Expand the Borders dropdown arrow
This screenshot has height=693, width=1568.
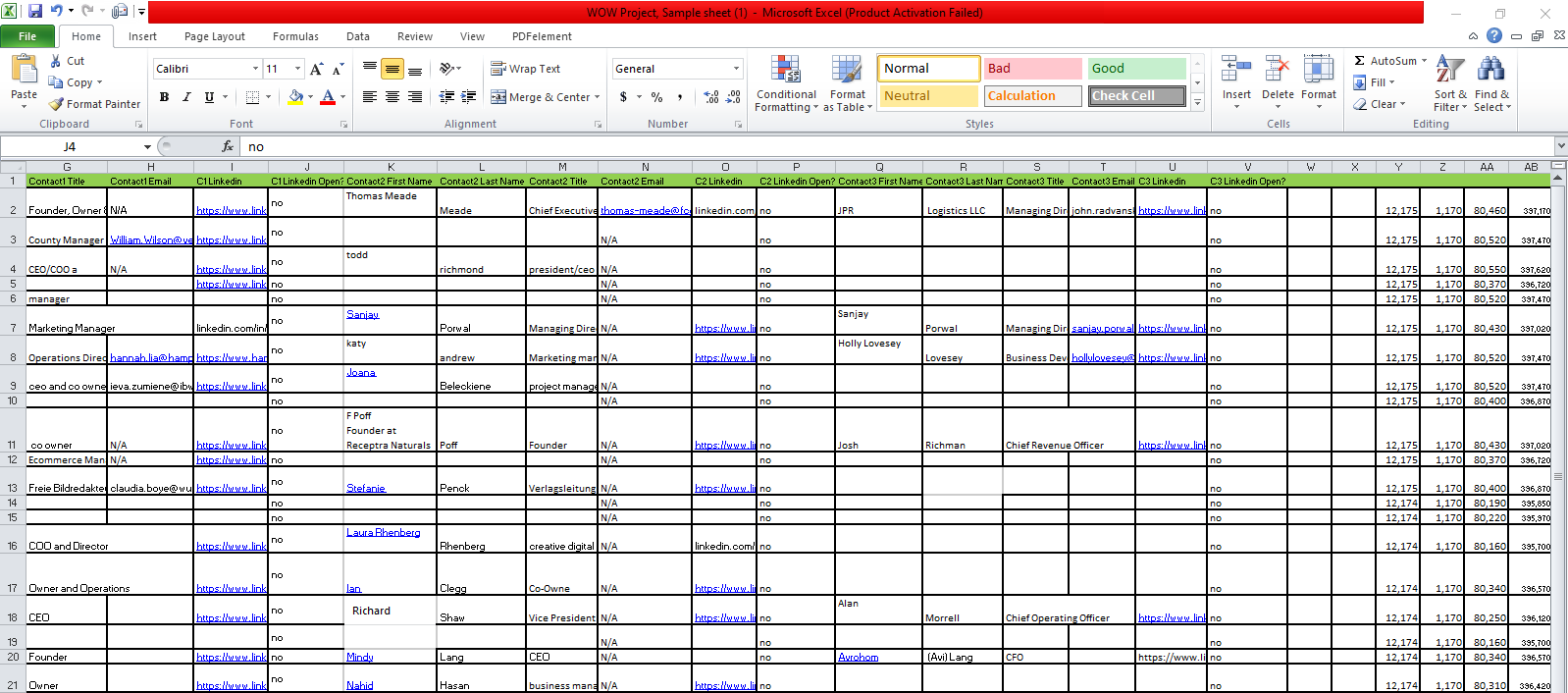coord(269,97)
